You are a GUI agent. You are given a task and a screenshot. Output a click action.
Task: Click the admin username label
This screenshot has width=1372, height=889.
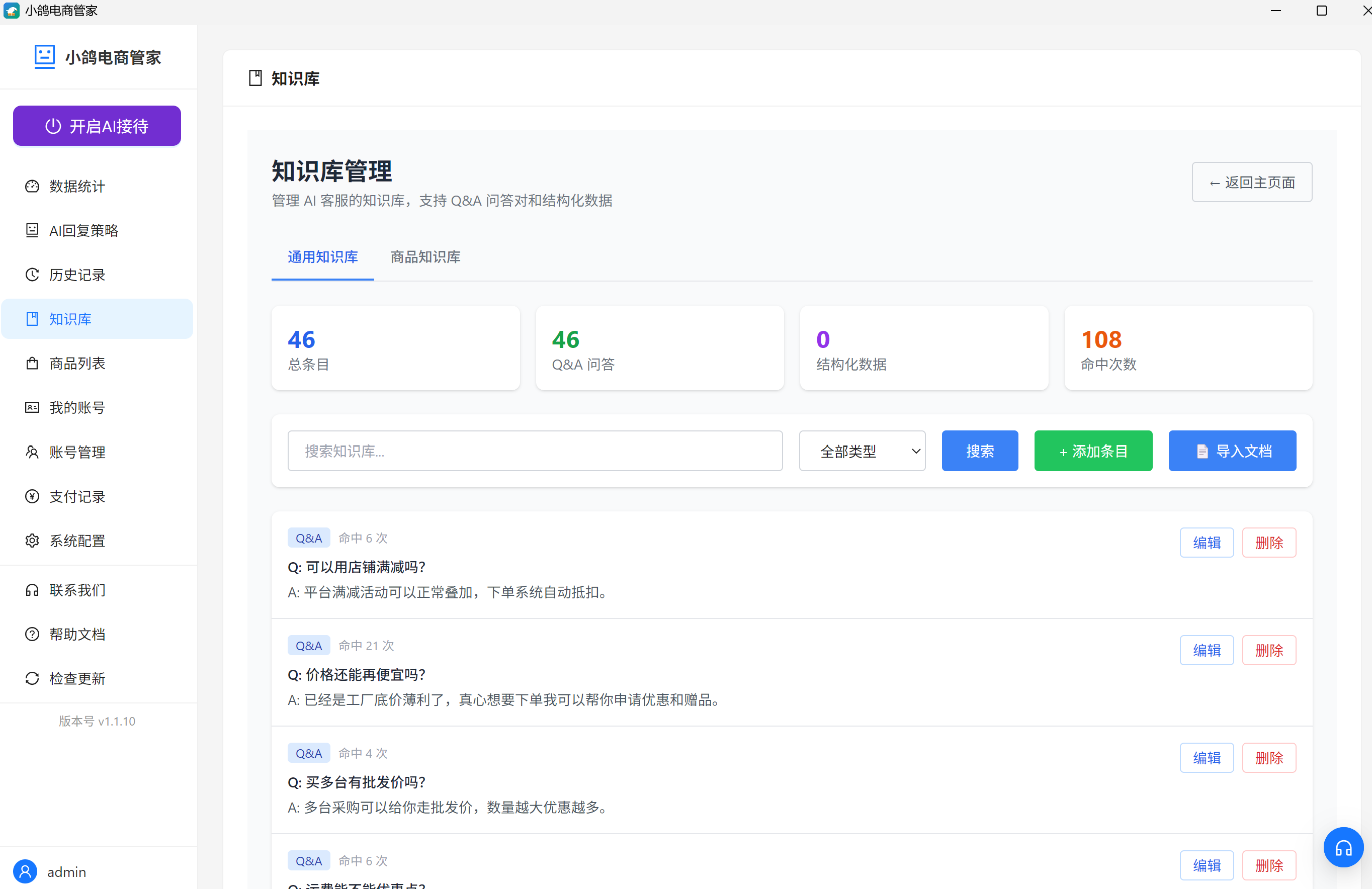click(x=66, y=872)
